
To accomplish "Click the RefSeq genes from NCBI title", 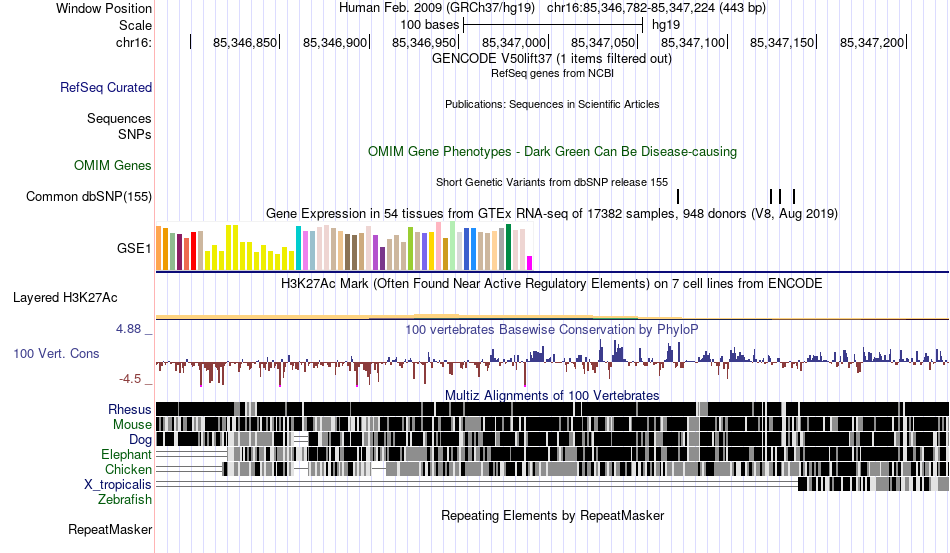I will (x=552, y=73).
